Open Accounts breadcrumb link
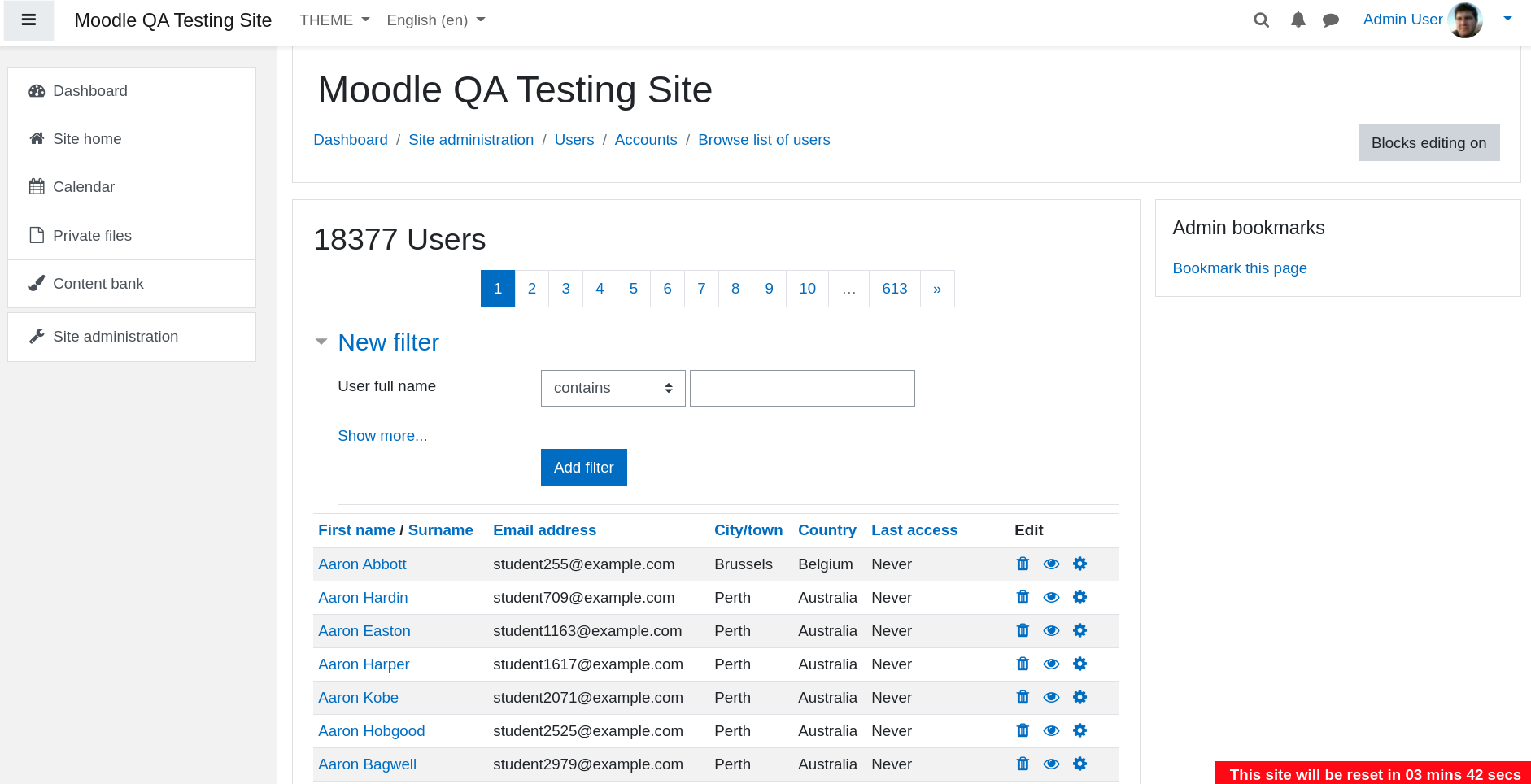The height and width of the screenshot is (784, 1531). (646, 140)
